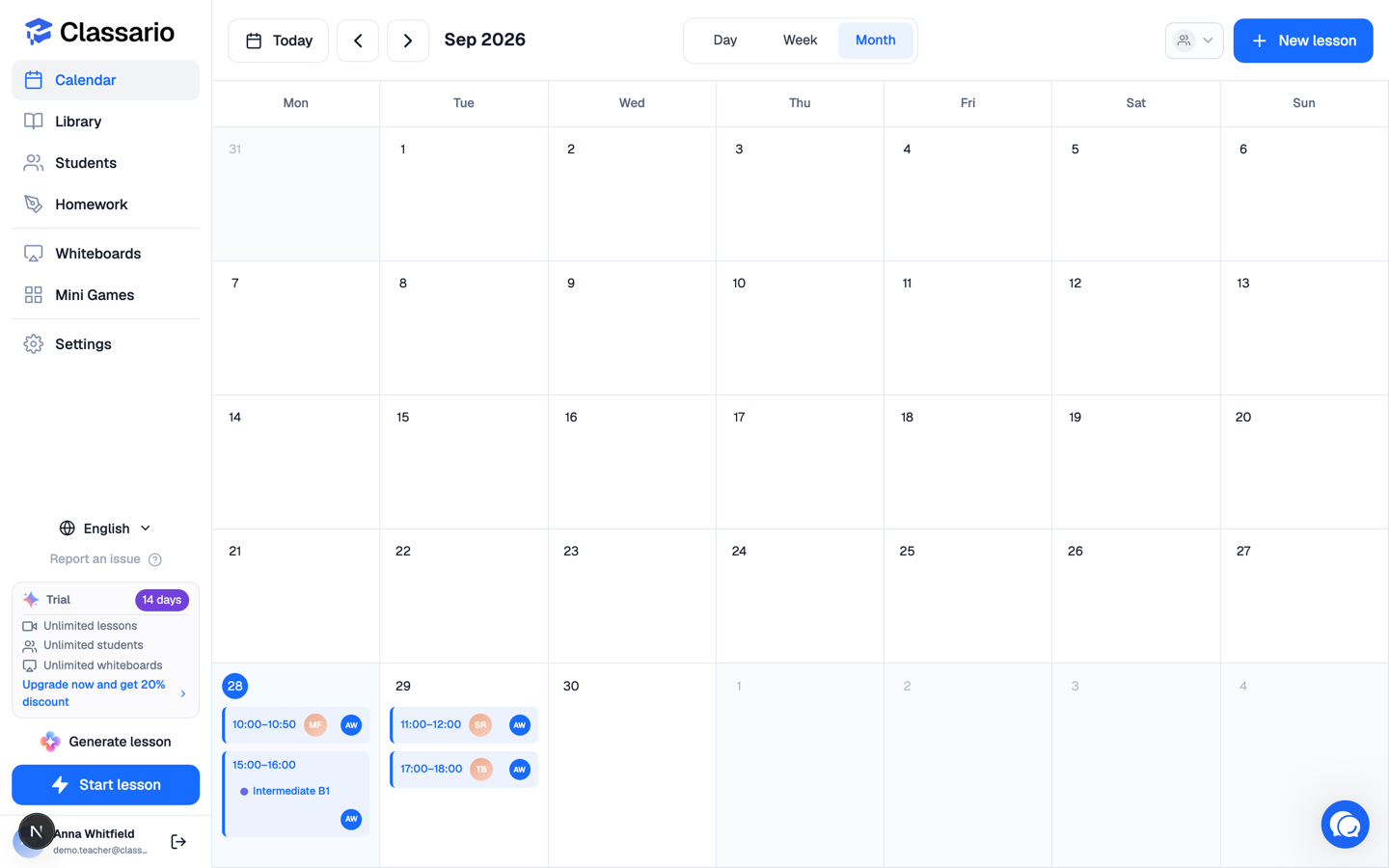Click the SR avatar on the 11:00 lesson
Image resolution: width=1389 pixels, height=868 pixels.
(x=480, y=725)
